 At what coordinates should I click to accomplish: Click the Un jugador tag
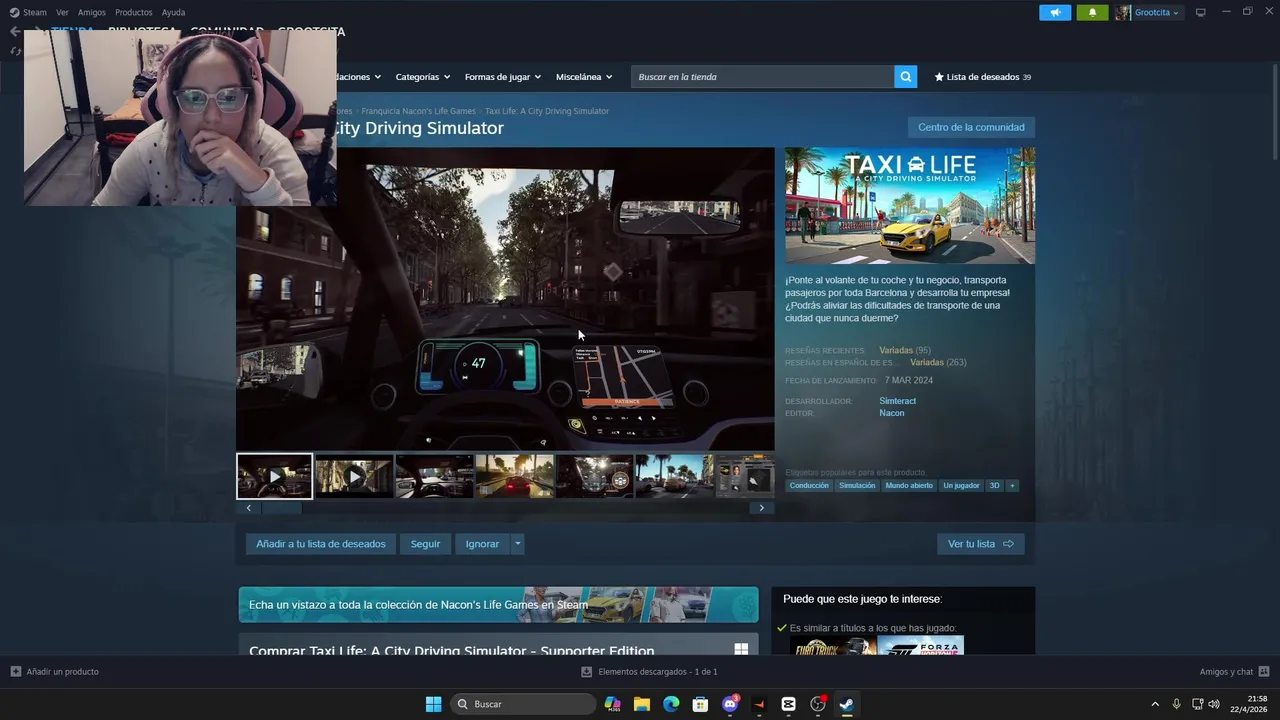click(961, 486)
